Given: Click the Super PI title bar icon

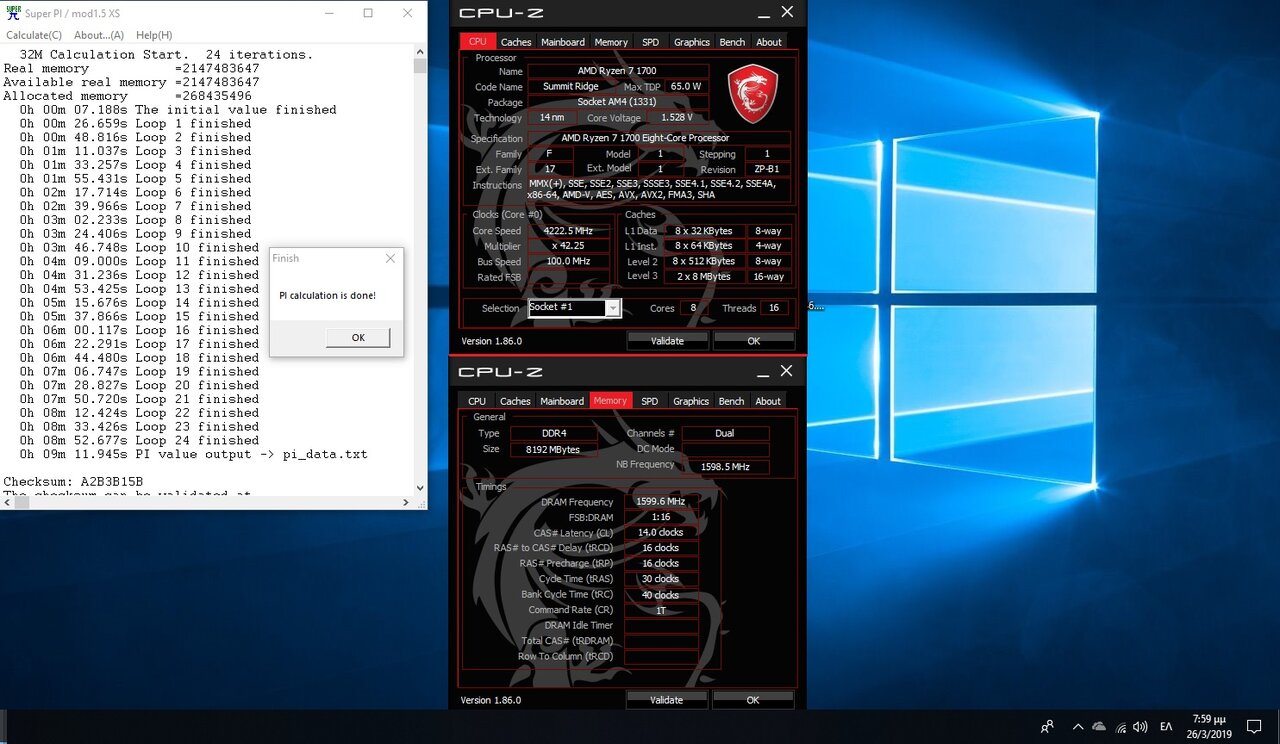Looking at the screenshot, I should tap(12, 13).
